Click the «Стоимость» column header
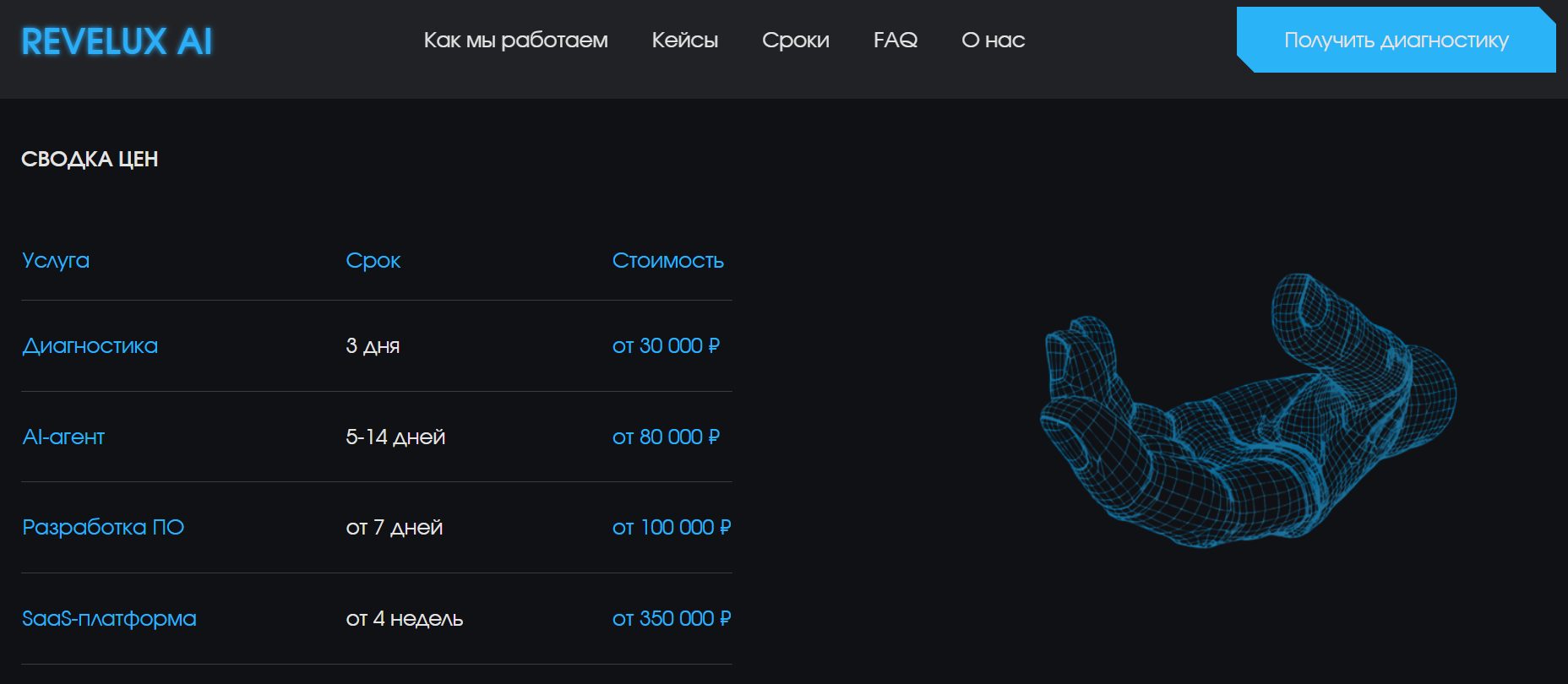 [668, 260]
